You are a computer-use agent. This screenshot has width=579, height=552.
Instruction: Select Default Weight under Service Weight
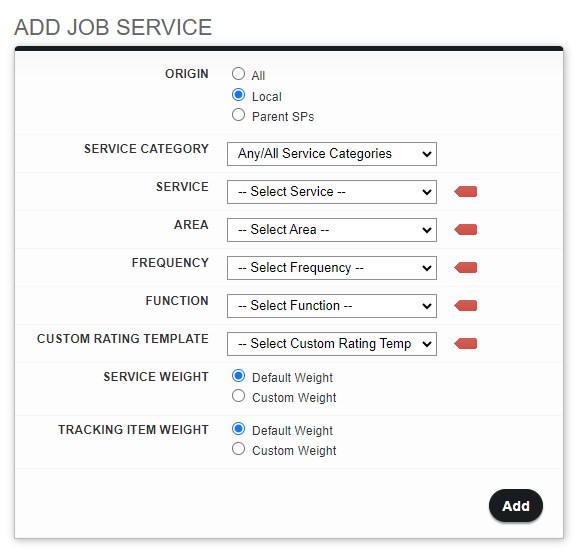pos(238,376)
